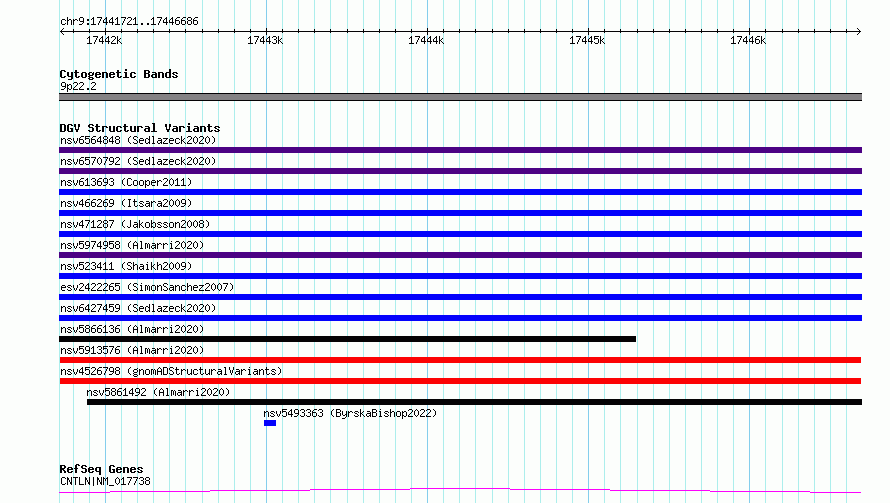The image size is (890, 503).
Task: Click nsv5866136 (Almarri2020) label
Action: pos(132,329)
